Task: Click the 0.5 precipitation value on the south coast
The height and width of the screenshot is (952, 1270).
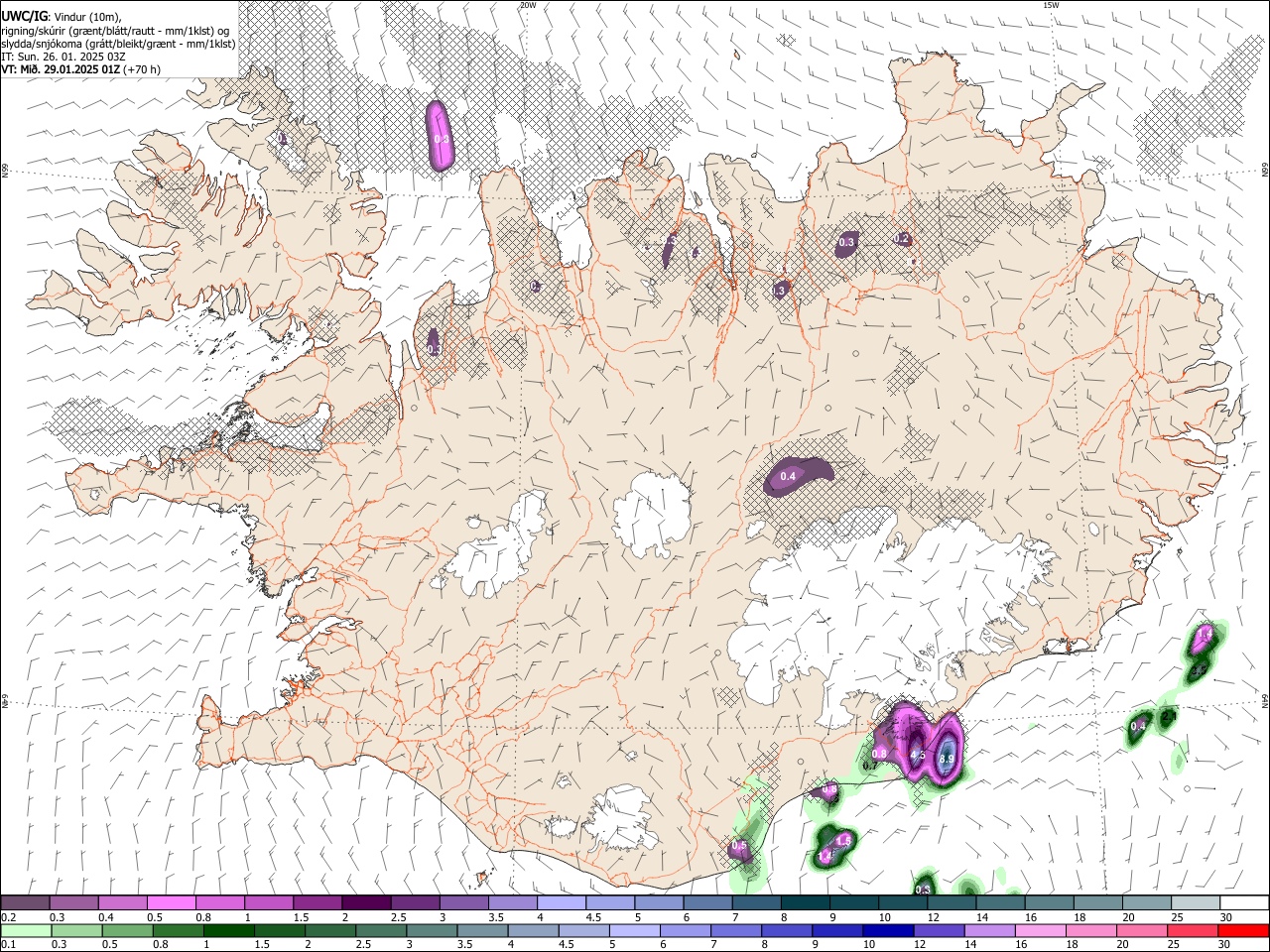Action: [x=738, y=846]
